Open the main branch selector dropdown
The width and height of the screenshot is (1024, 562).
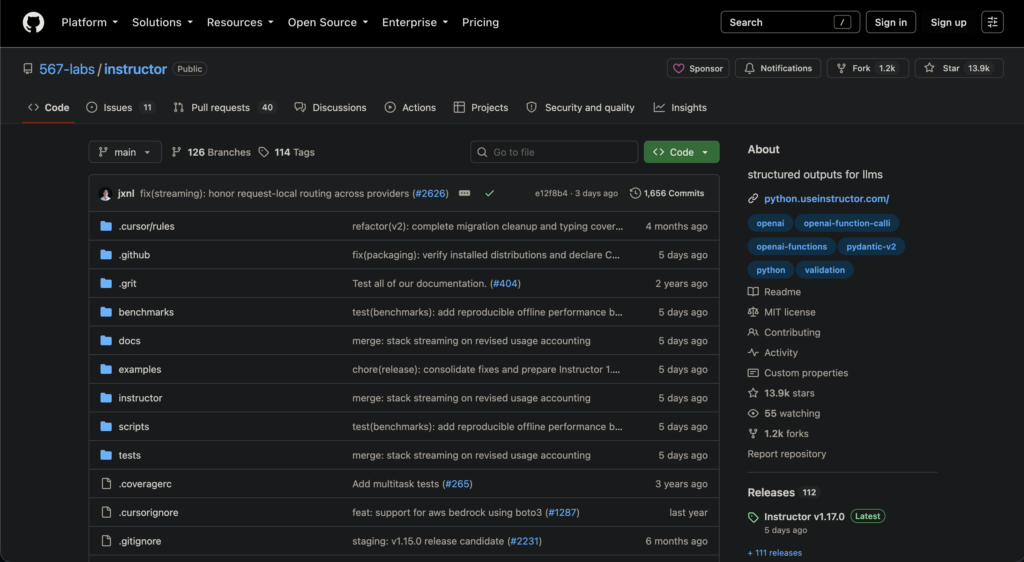125,152
